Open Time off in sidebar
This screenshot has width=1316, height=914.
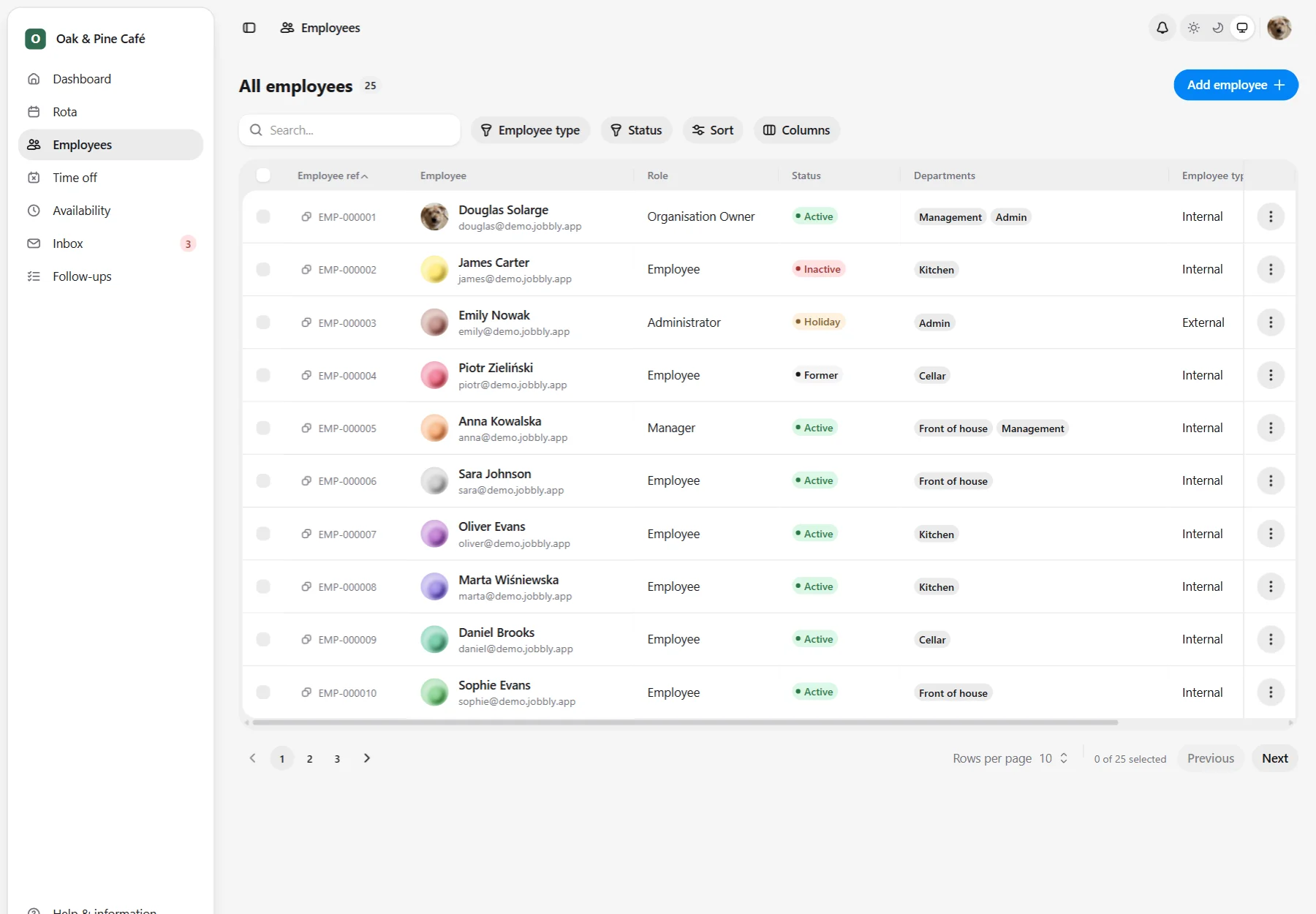pos(110,178)
